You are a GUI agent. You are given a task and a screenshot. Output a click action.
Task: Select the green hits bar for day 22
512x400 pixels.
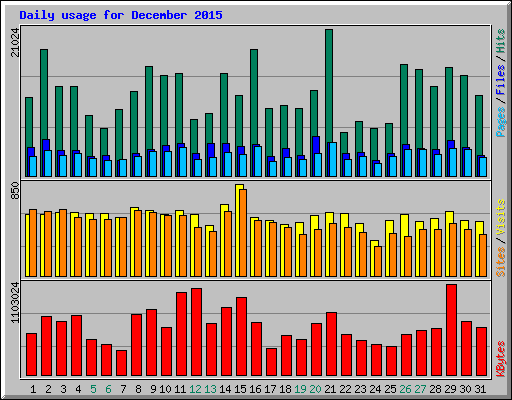344,143
